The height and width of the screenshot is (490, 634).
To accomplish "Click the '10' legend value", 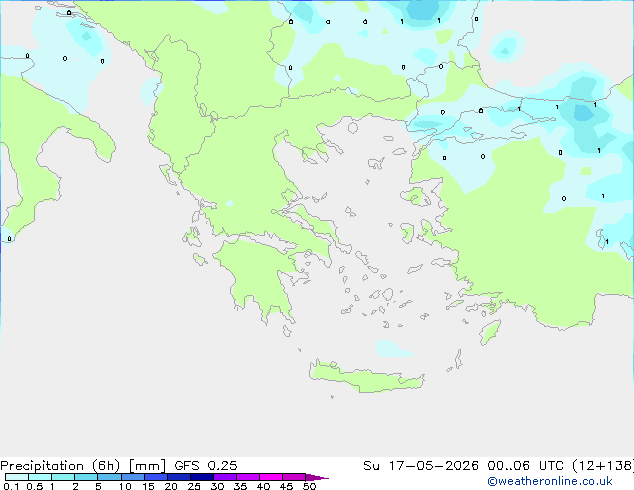I will [x=125, y=486].
